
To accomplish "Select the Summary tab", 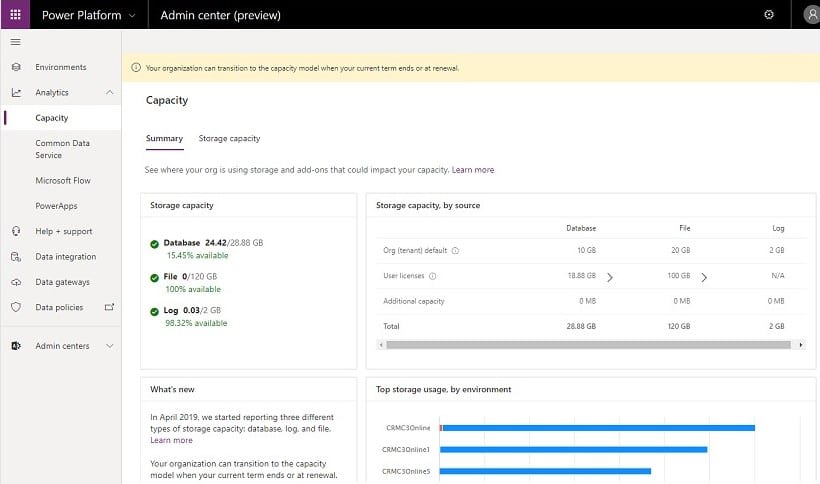I will (164, 139).
